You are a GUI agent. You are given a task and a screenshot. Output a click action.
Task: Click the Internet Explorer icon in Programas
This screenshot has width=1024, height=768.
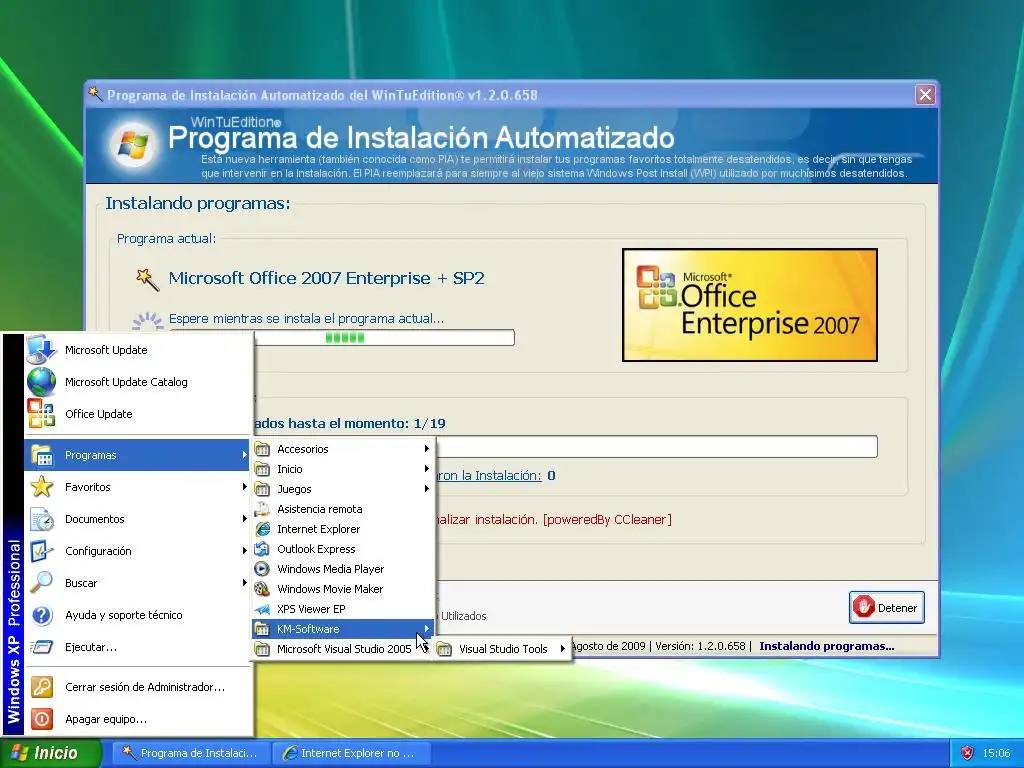point(263,529)
